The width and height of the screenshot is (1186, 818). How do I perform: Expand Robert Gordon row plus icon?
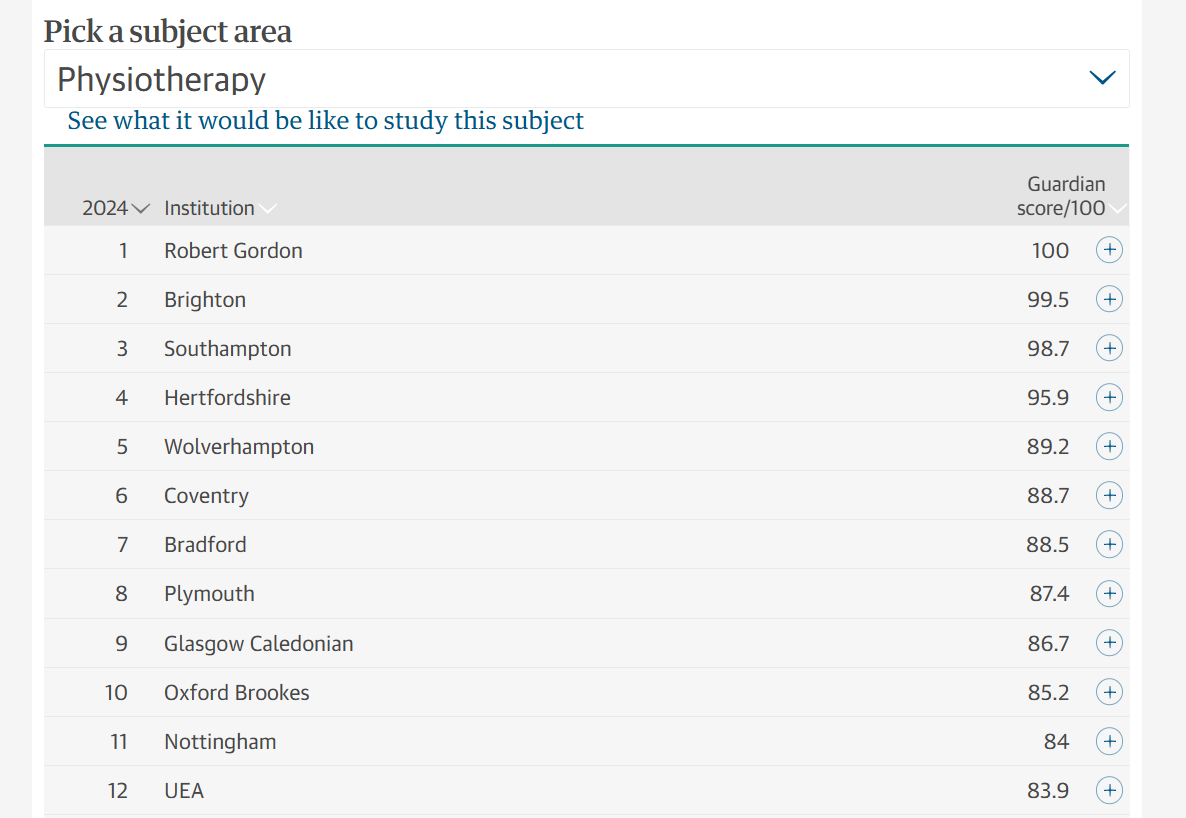(x=1109, y=250)
